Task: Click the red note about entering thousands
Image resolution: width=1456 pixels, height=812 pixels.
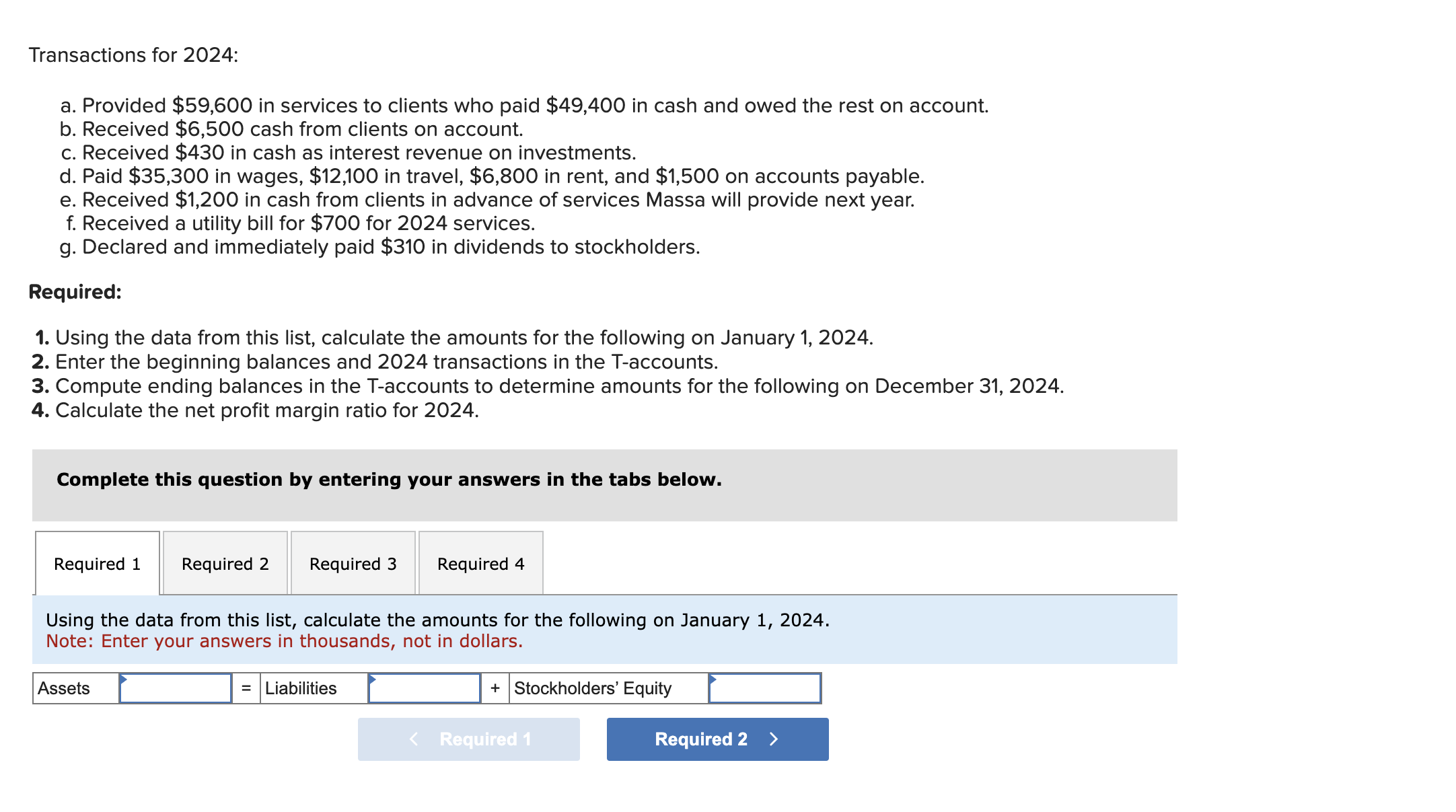Action: (285, 641)
